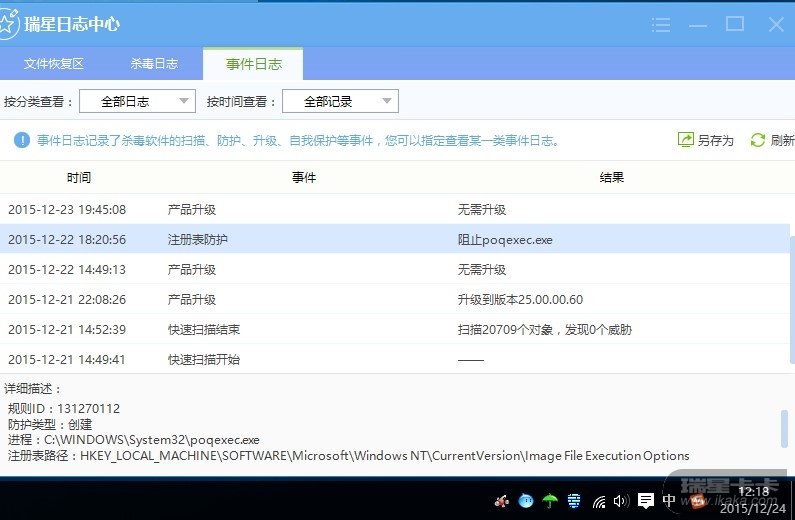The height and width of the screenshot is (520, 795).
Task: Select the 2015-12-21 22:08:26 row
Action: 395,299
